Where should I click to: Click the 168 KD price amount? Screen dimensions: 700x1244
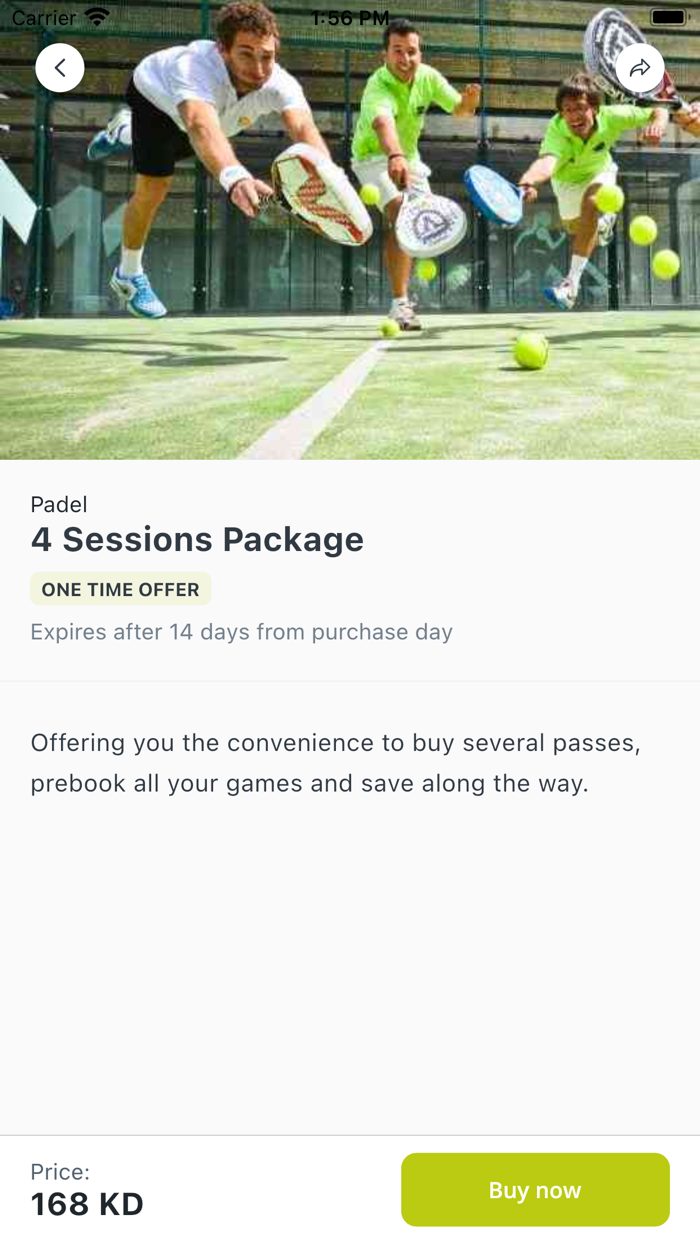tap(87, 1204)
